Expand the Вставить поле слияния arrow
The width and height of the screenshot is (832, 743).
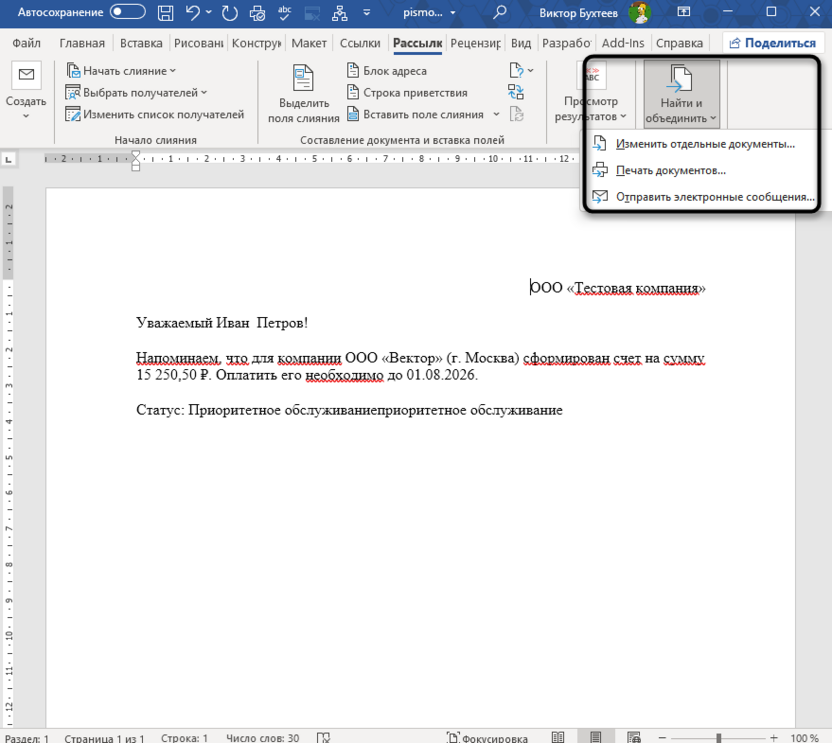click(x=496, y=114)
